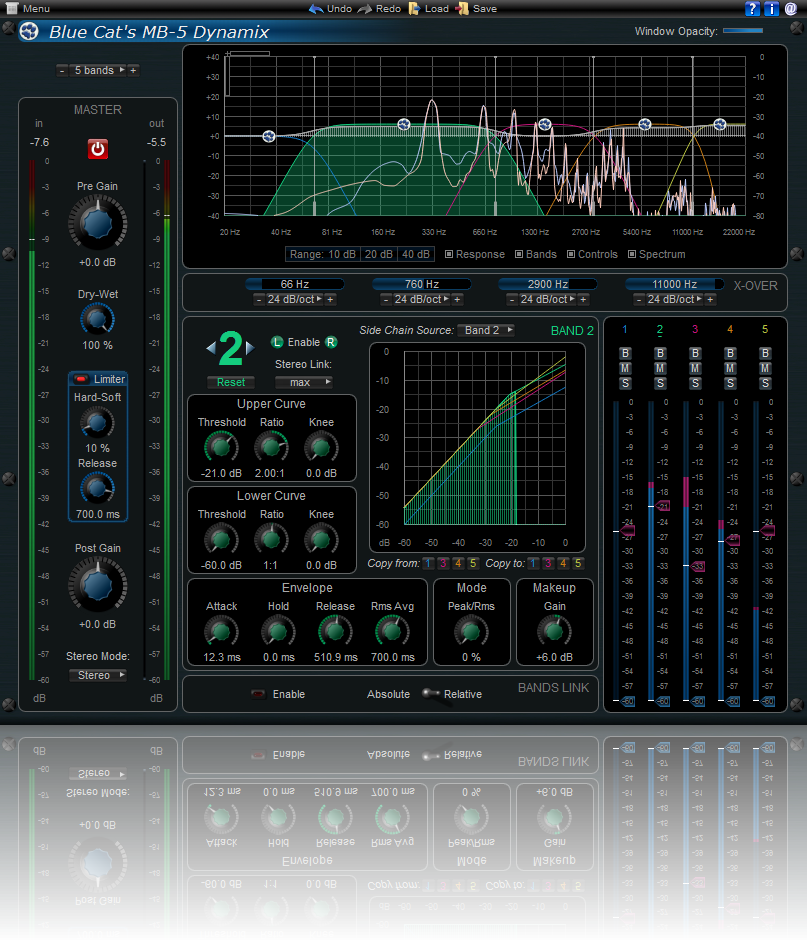807x942 pixels.
Task: Open the Side Chain Source dropdown
Action: (487, 330)
